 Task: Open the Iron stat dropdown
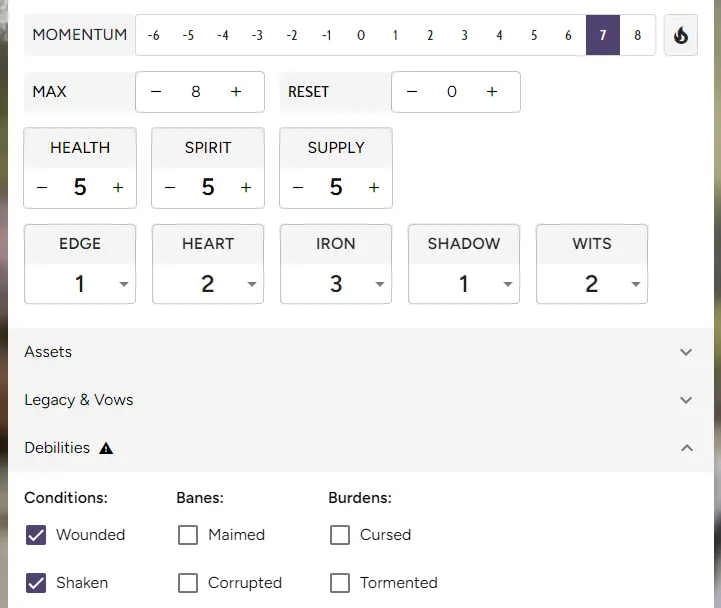[336, 284]
